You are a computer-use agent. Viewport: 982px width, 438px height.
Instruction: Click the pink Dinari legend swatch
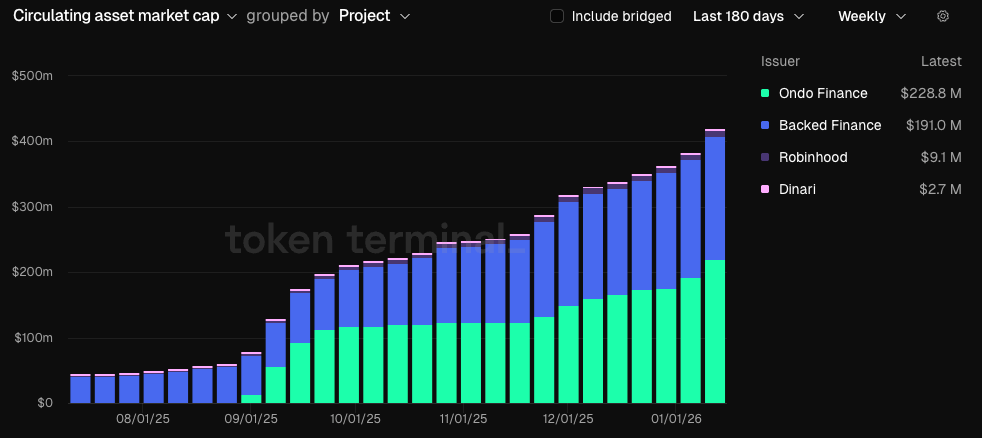tap(765, 189)
